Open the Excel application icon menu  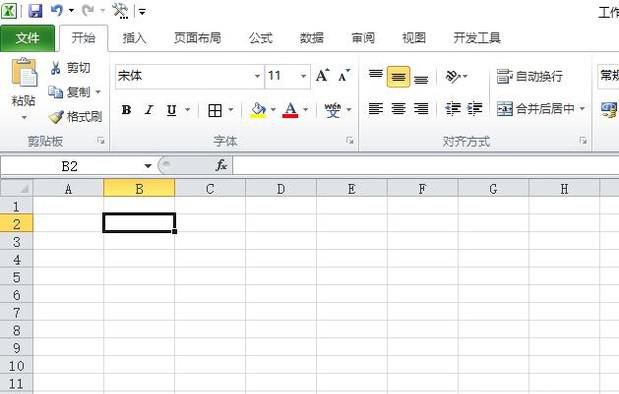[9, 11]
